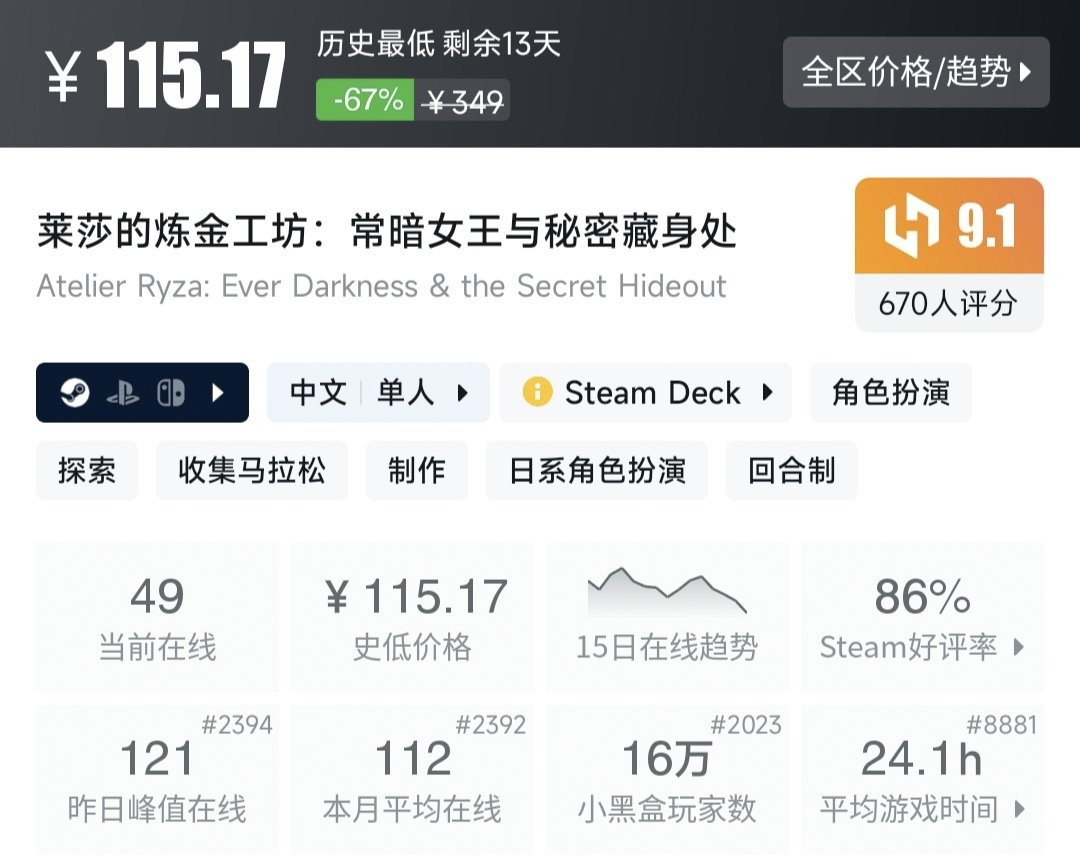Click the 历史最低 剩余13天 label
Screen dimensions: 1080x856
pyautogui.click(x=439, y=44)
